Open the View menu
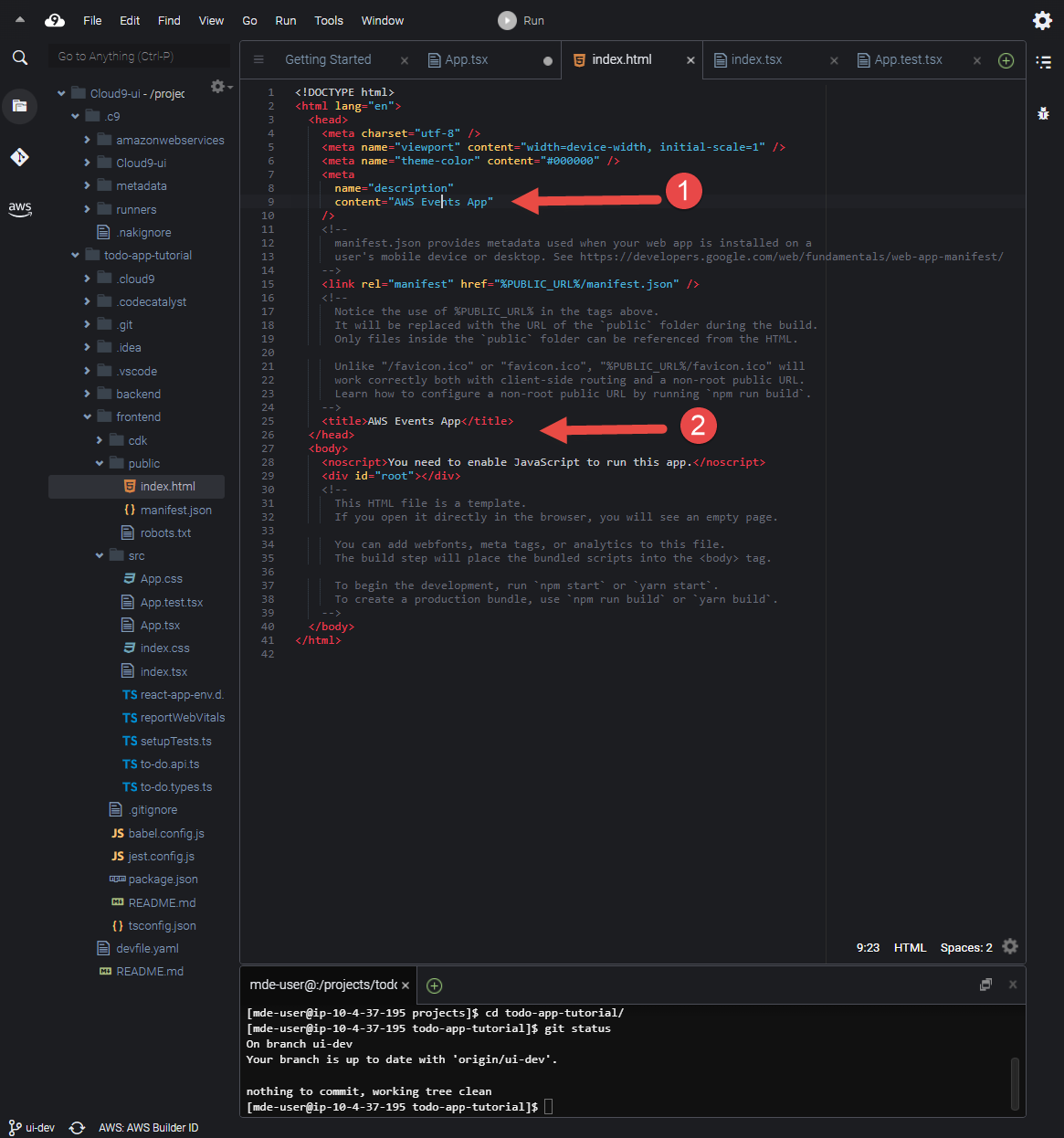 (x=211, y=20)
